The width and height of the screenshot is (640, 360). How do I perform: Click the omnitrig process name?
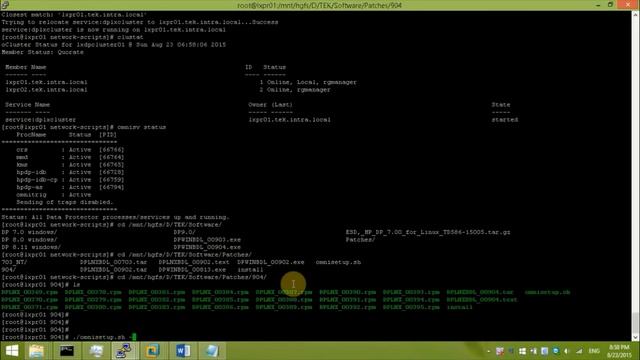coord(31,195)
